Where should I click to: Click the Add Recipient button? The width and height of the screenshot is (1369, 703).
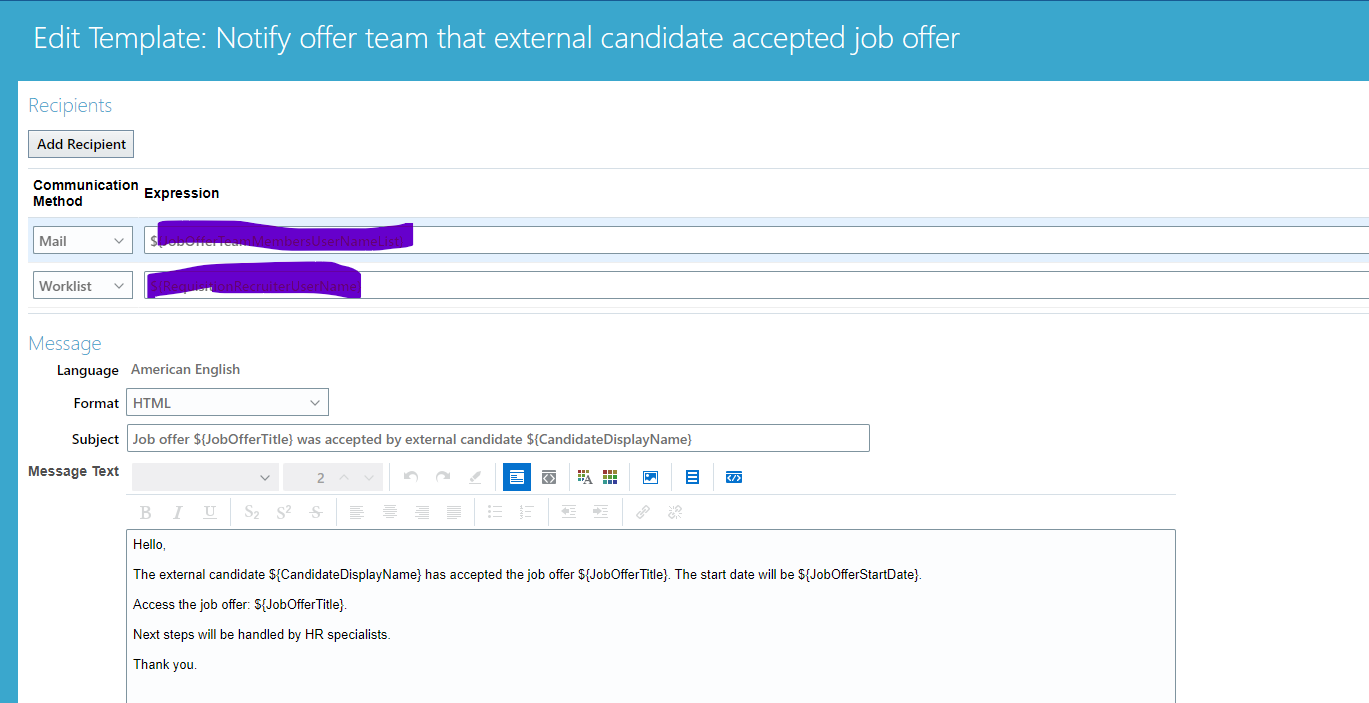(80, 143)
